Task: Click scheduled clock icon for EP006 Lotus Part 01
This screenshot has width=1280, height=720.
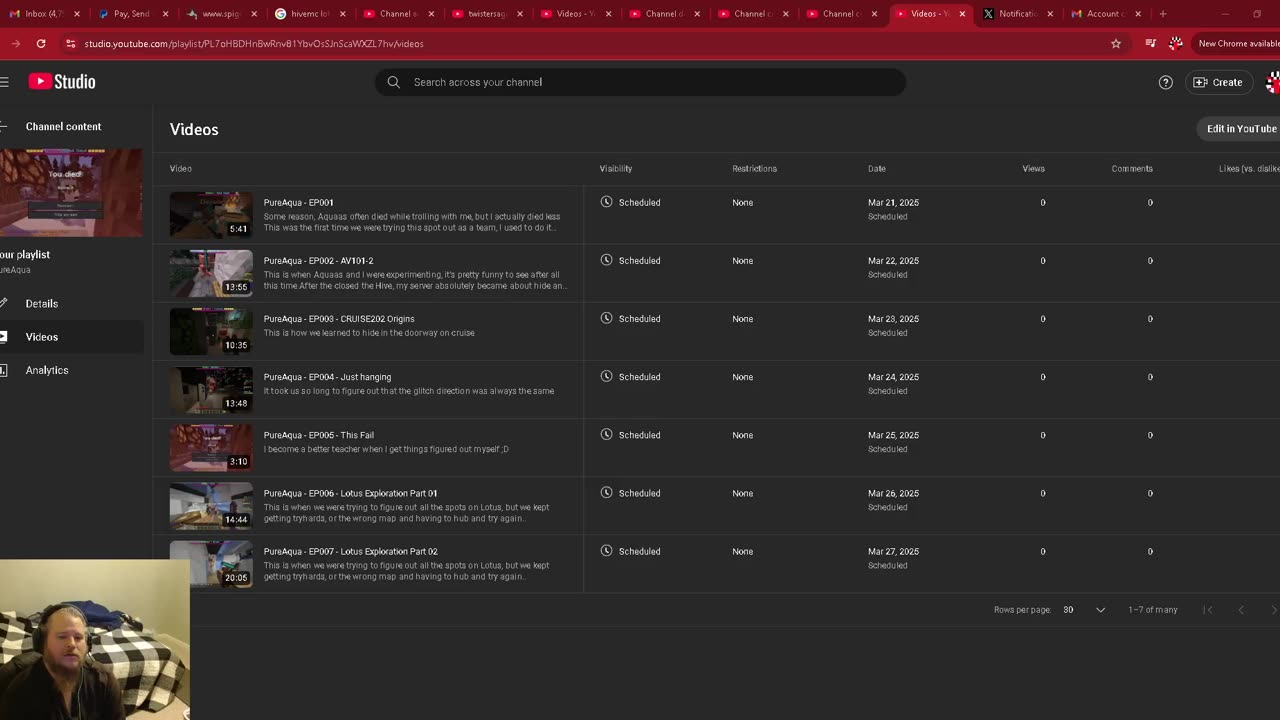Action: pos(606,492)
